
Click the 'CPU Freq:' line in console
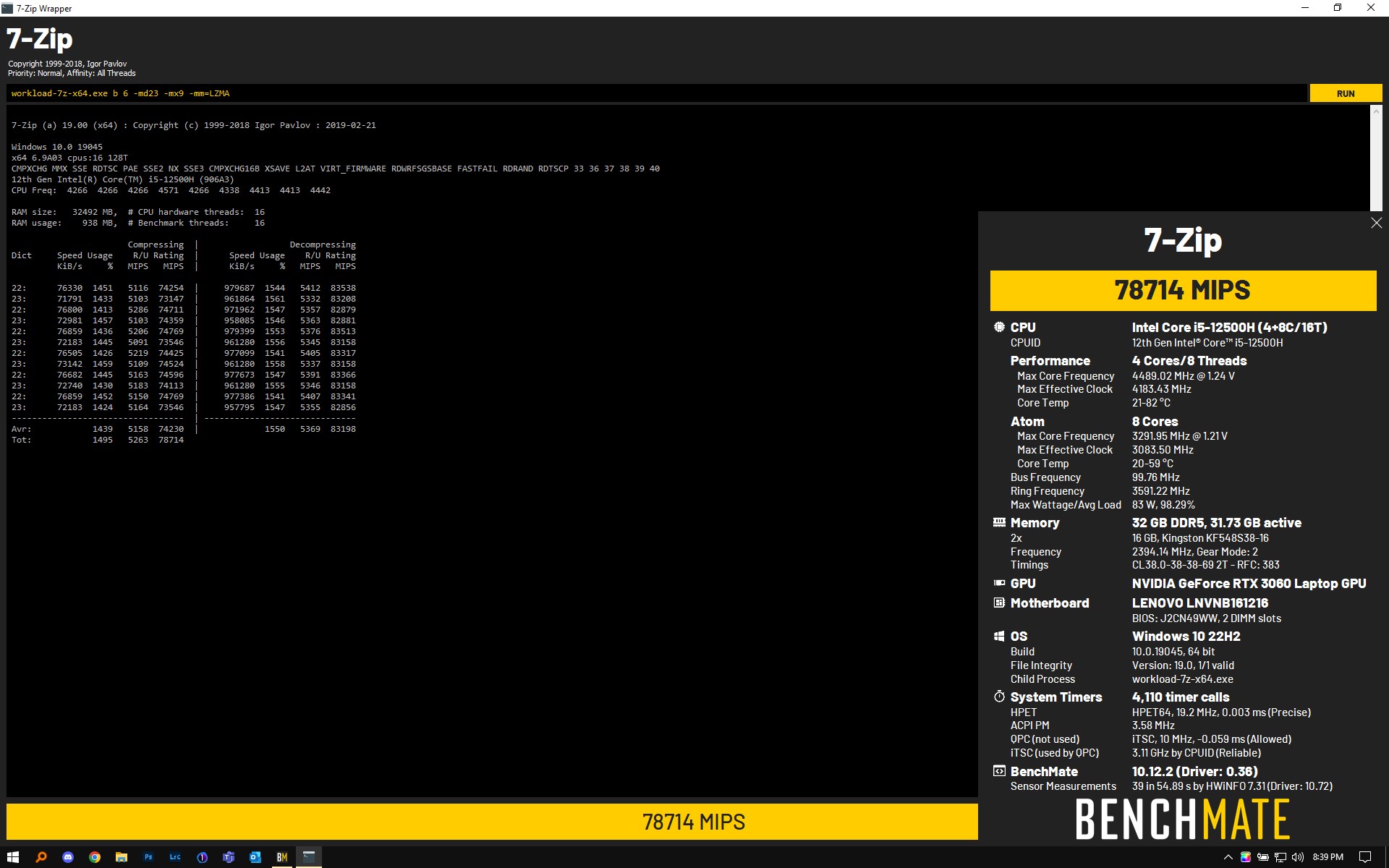point(171,190)
